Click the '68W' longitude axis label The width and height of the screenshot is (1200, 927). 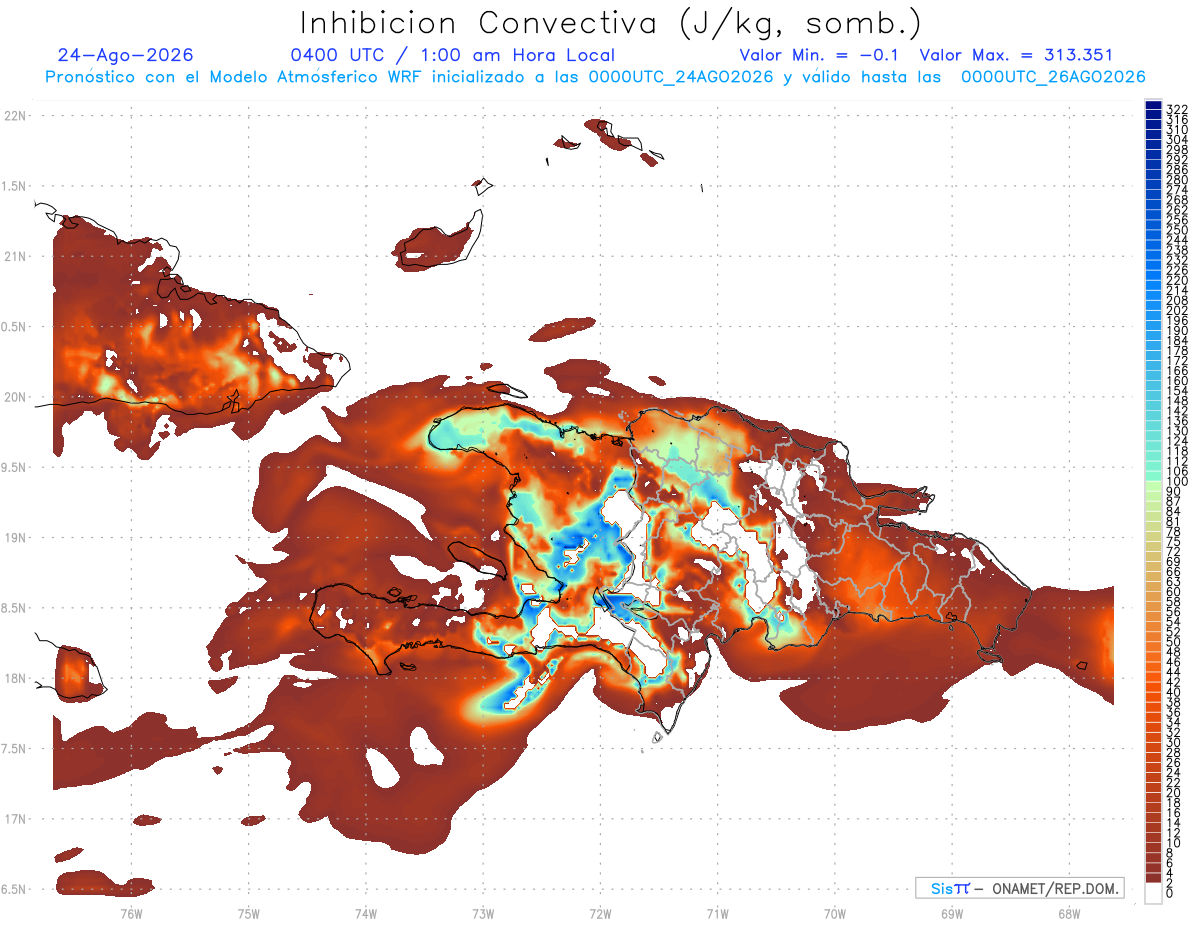coord(1068,913)
